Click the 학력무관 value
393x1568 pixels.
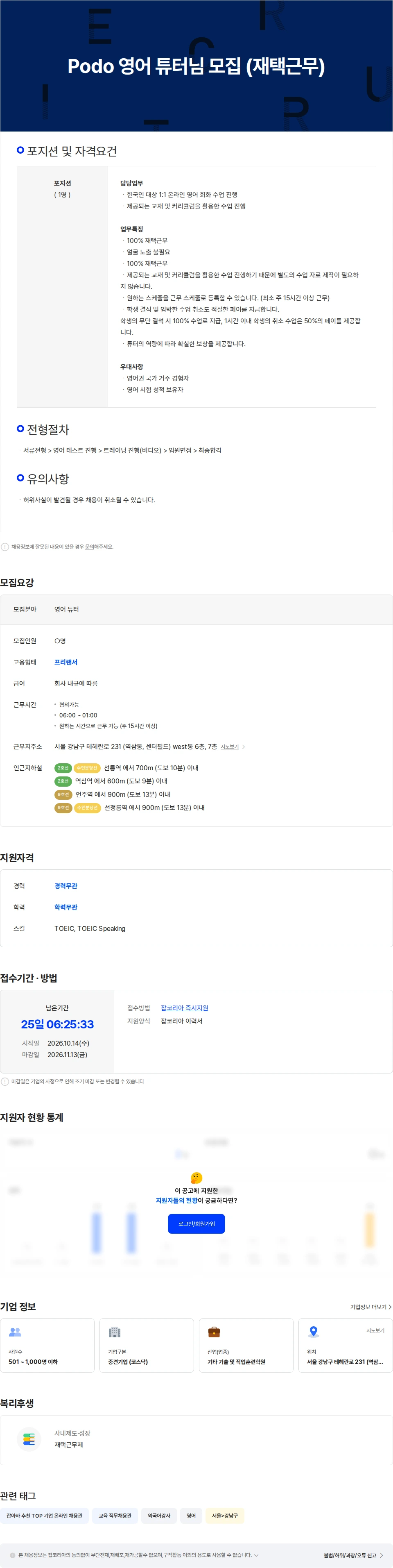point(65,906)
